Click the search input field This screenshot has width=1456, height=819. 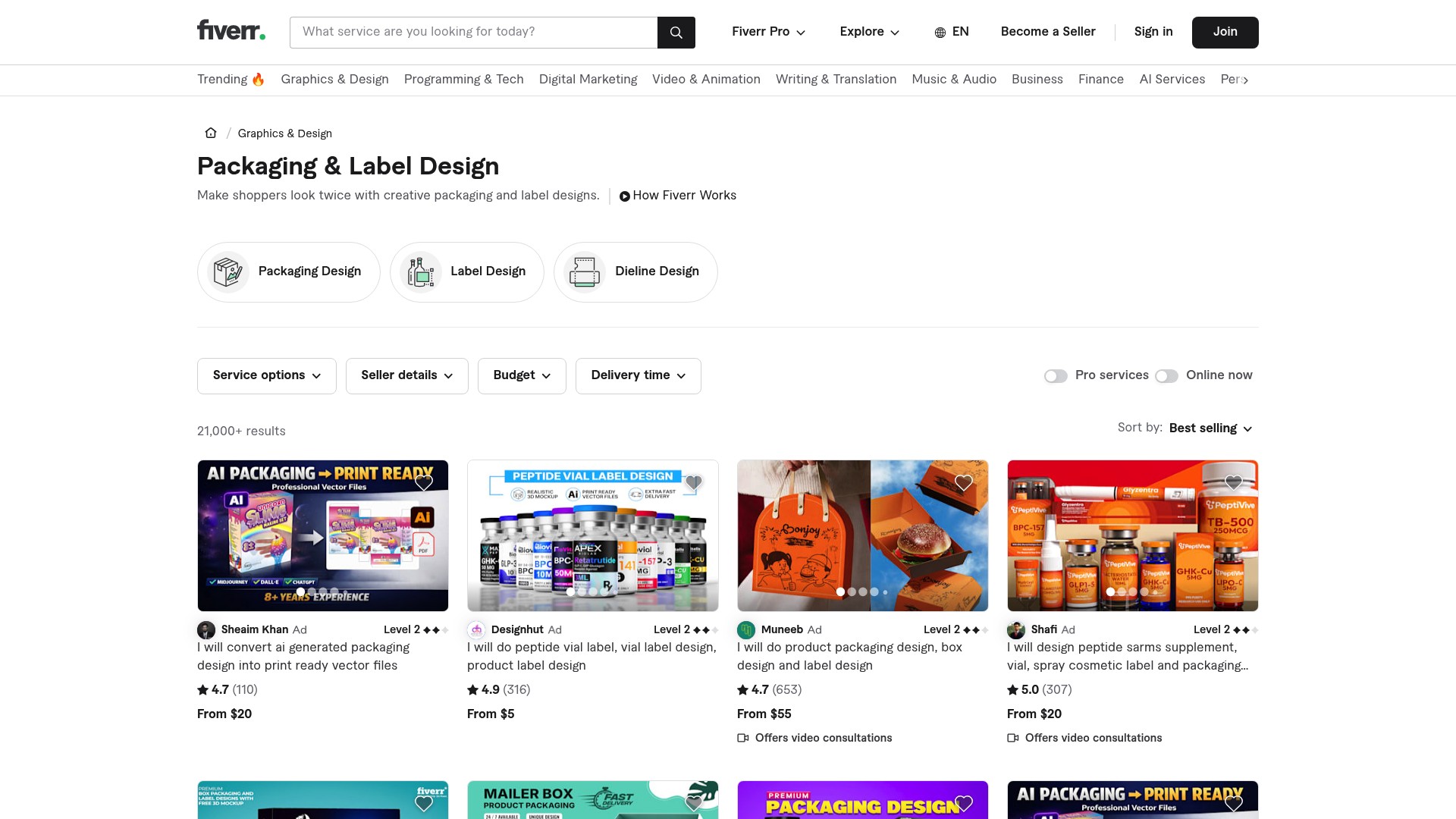click(473, 33)
